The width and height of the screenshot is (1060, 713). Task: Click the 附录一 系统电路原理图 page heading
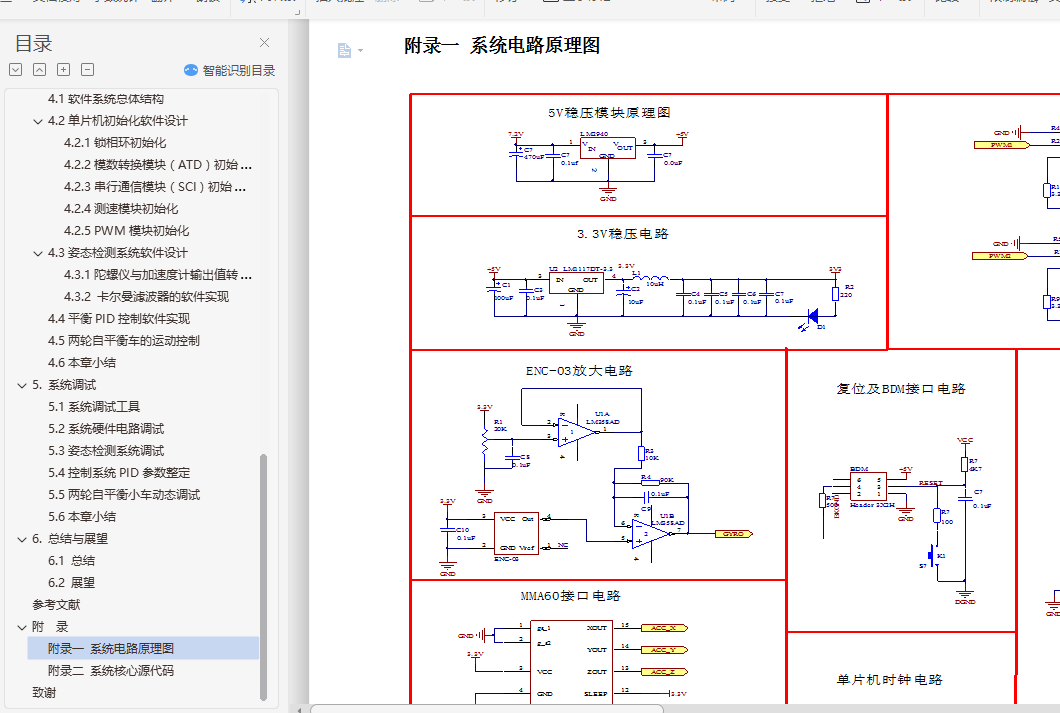click(x=502, y=46)
